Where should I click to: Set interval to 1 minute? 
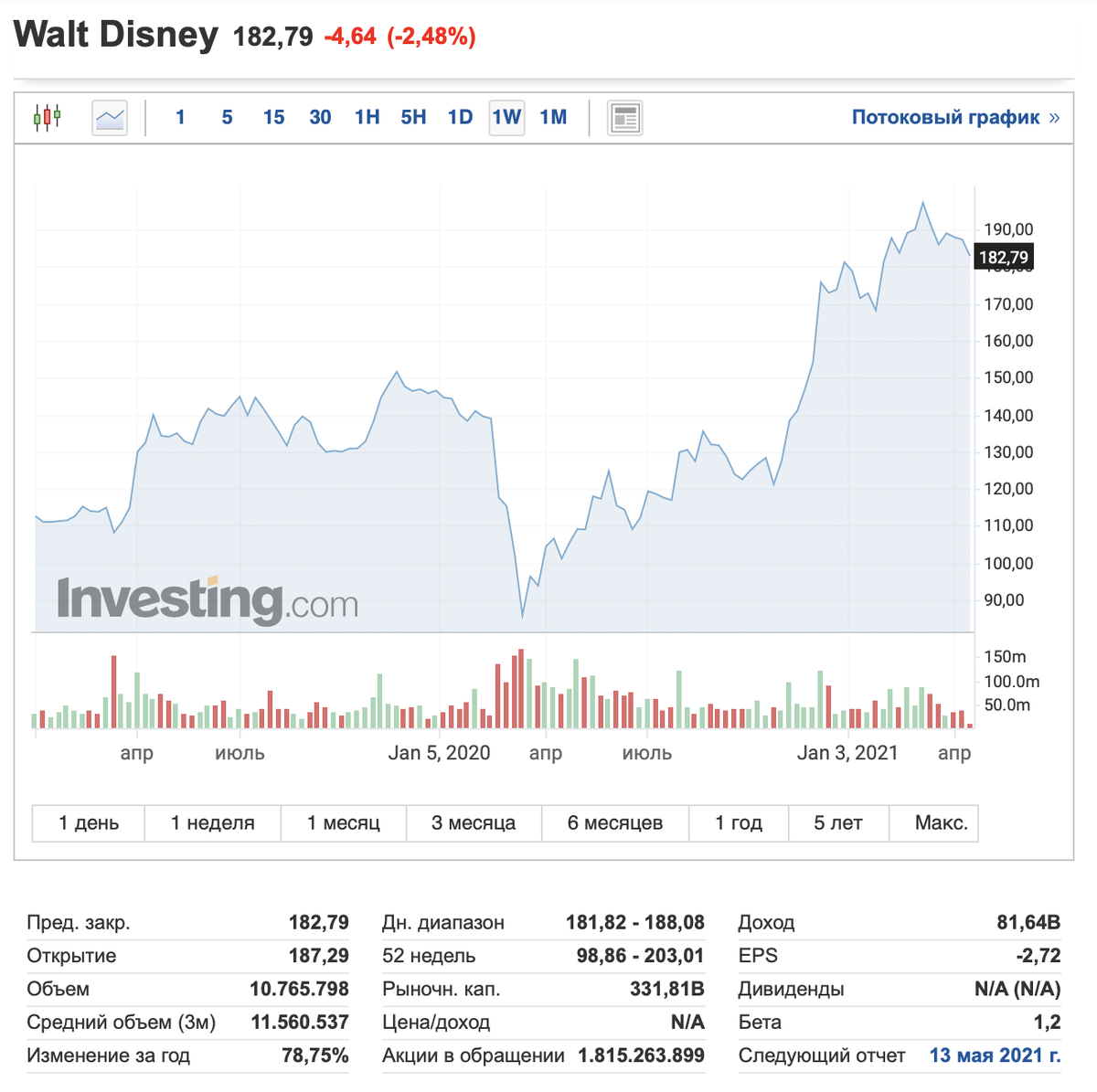(x=180, y=117)
